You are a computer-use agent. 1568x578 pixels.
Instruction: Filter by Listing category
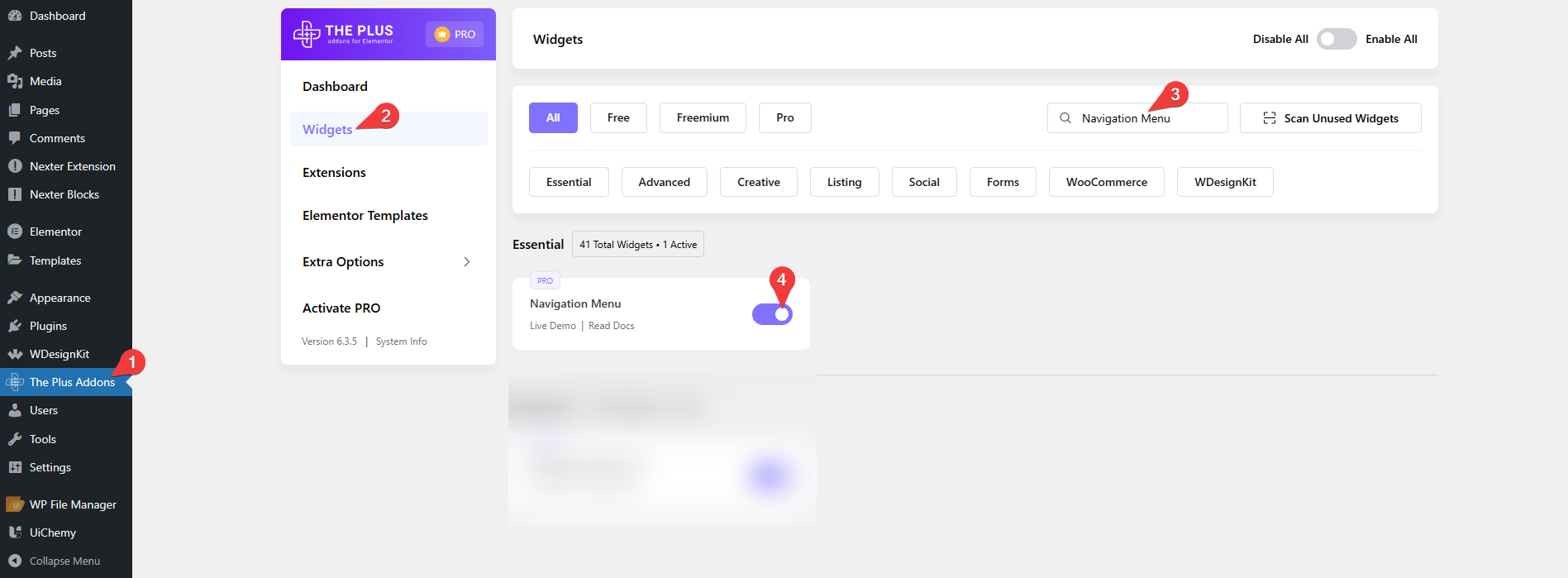coord(844,182)
